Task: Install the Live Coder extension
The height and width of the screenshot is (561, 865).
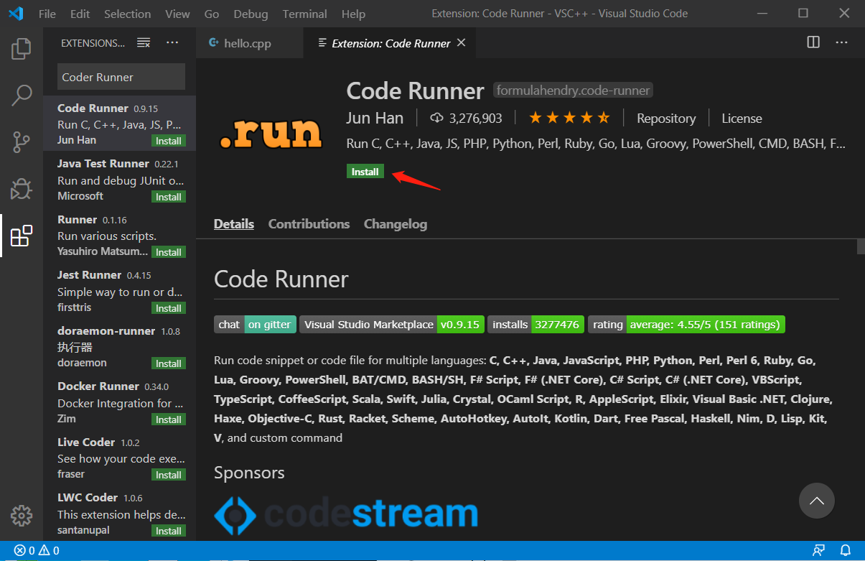Action: pos(168,475)
